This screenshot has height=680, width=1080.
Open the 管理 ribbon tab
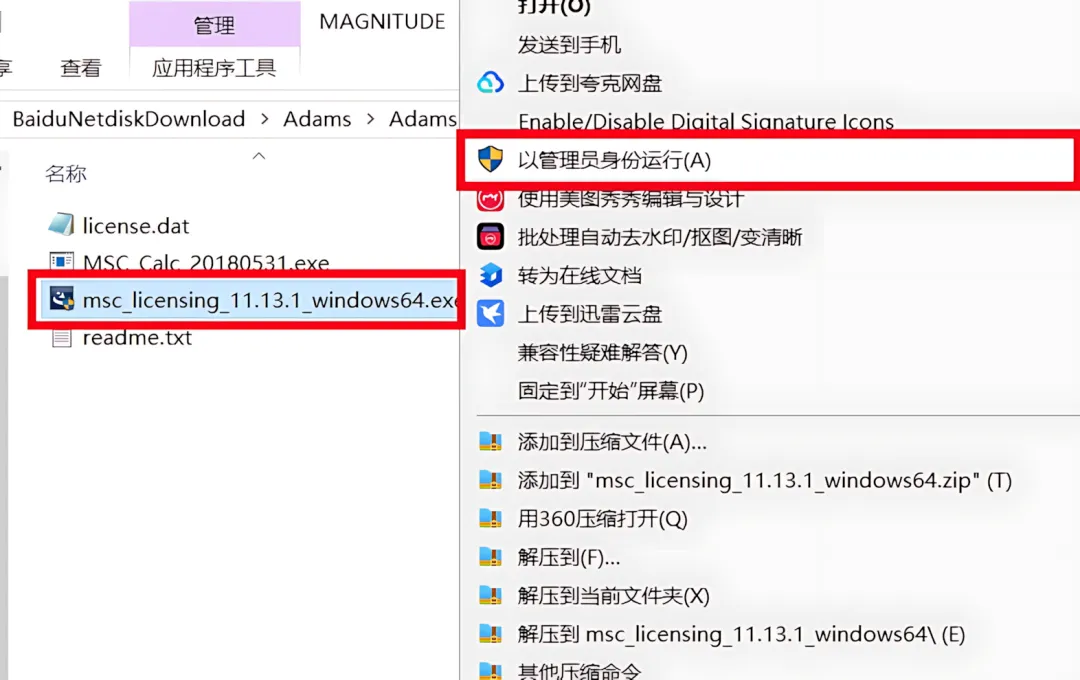point(214,25)
